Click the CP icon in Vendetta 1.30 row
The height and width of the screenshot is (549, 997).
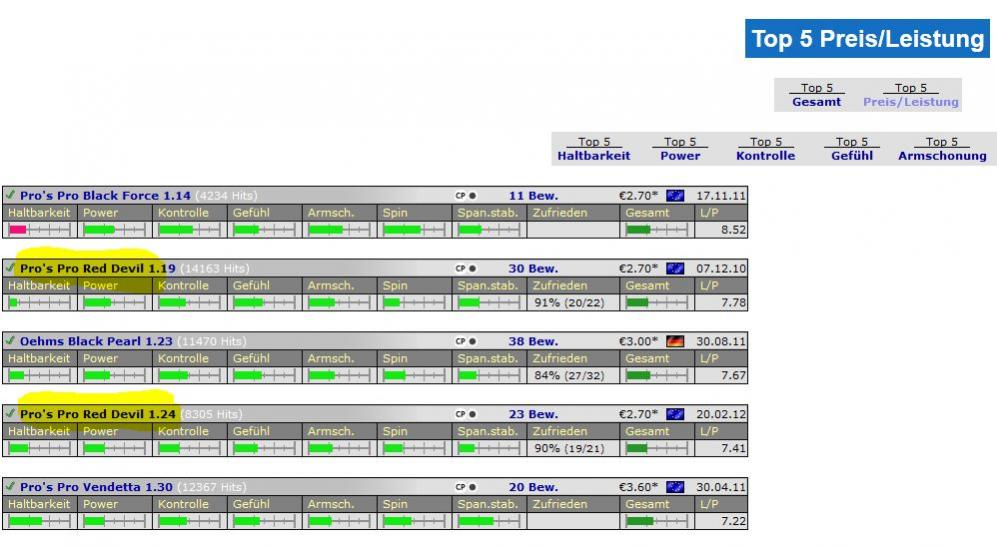[465, 487]
